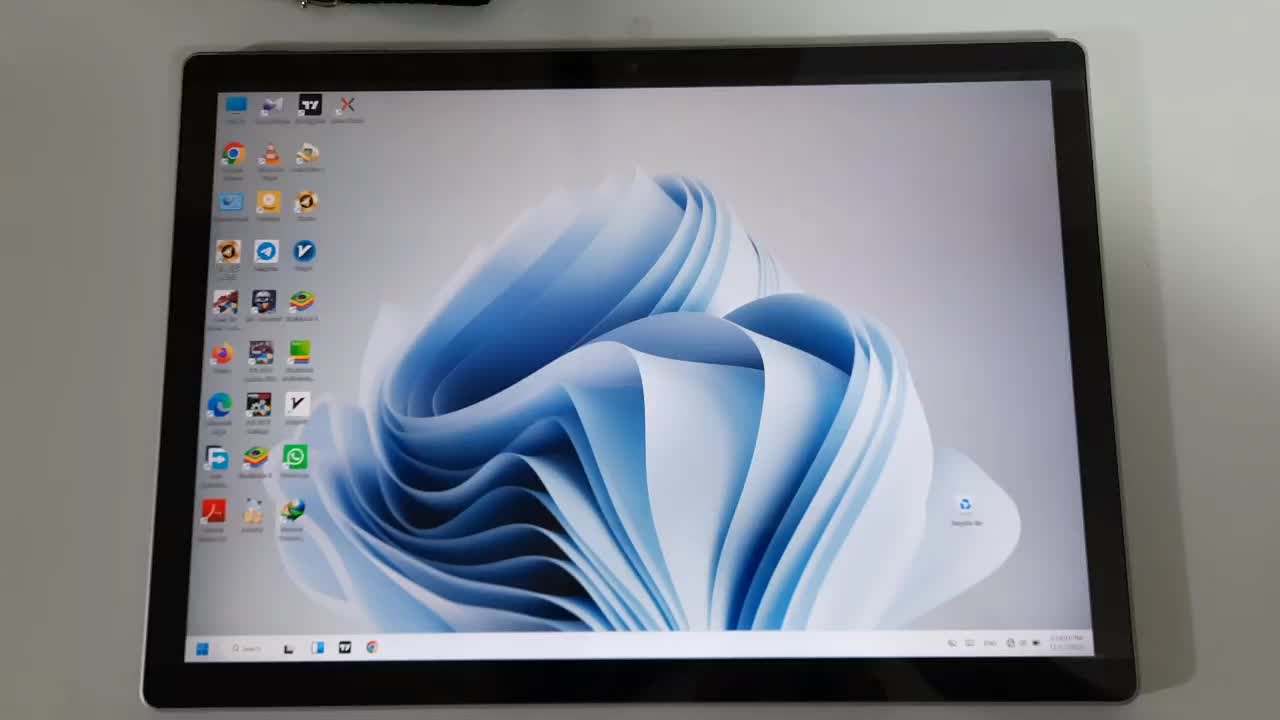Select the This PC desktop icon

click(236, 105)
